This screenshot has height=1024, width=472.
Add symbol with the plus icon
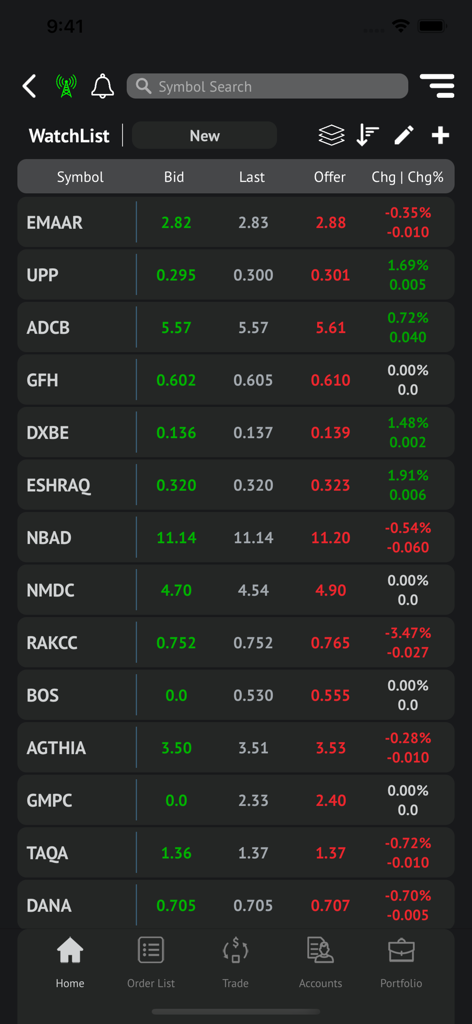coord(441,136)
